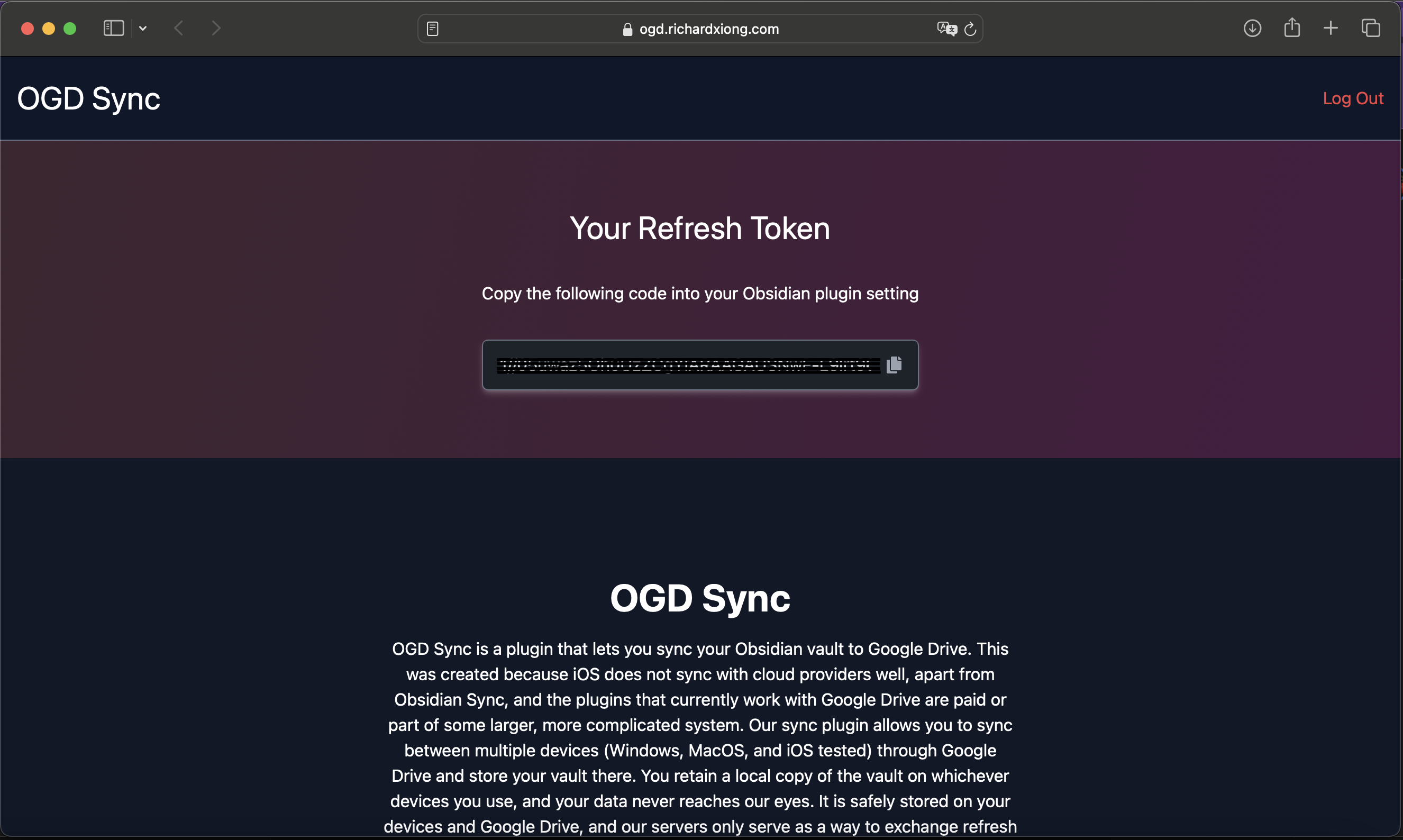
Task: Copy the refresh token with clipboard icon
Action: coord(894,364)
